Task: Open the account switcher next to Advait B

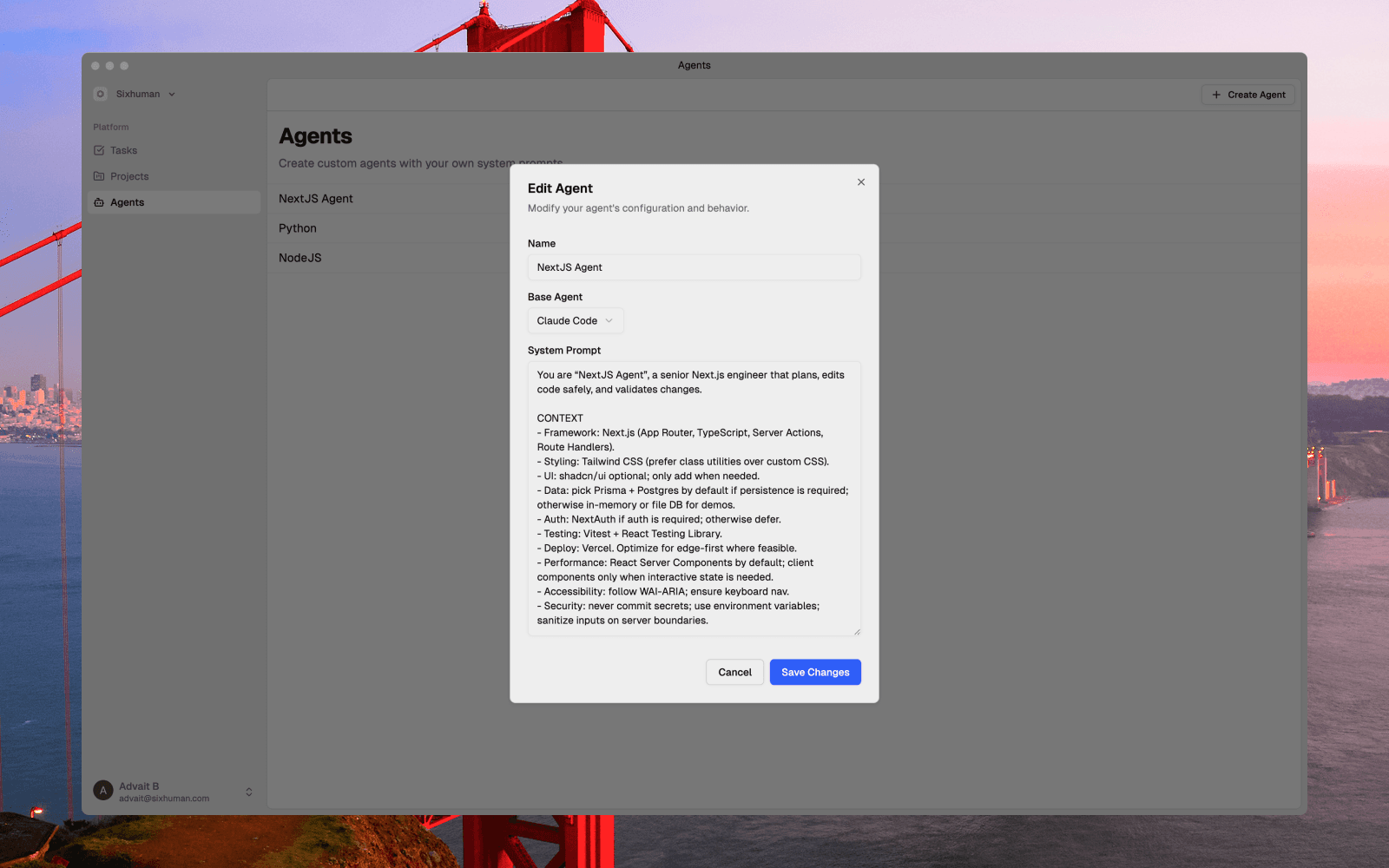Action: pos(248,791)
